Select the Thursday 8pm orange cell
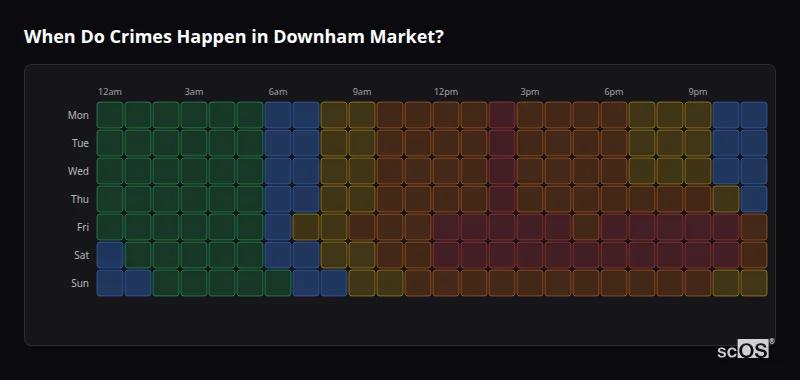The width and height of the screenshot is (800, 380). coord(670,199)
